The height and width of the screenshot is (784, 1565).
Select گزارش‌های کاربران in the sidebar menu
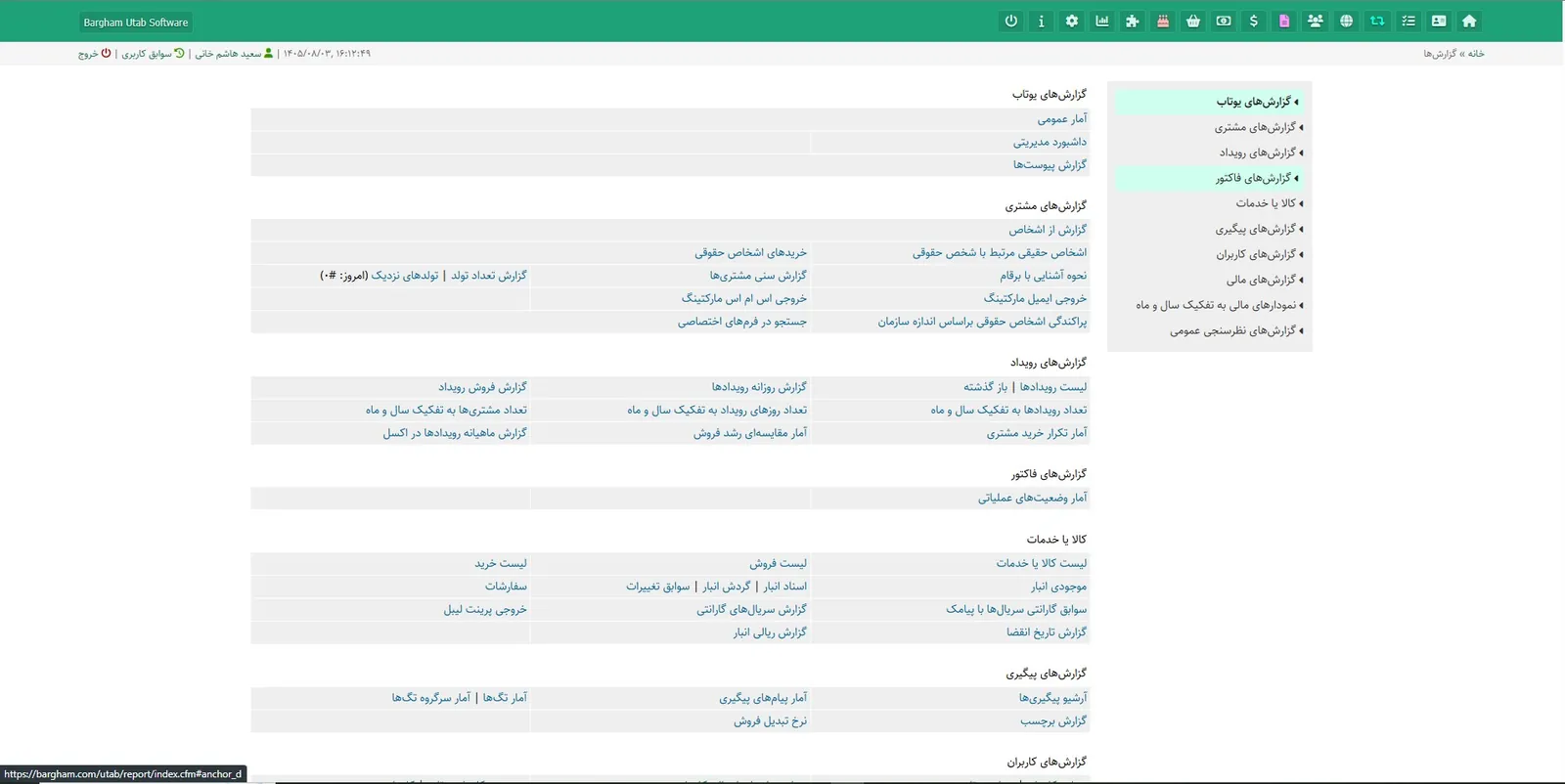coord(1260,254)
